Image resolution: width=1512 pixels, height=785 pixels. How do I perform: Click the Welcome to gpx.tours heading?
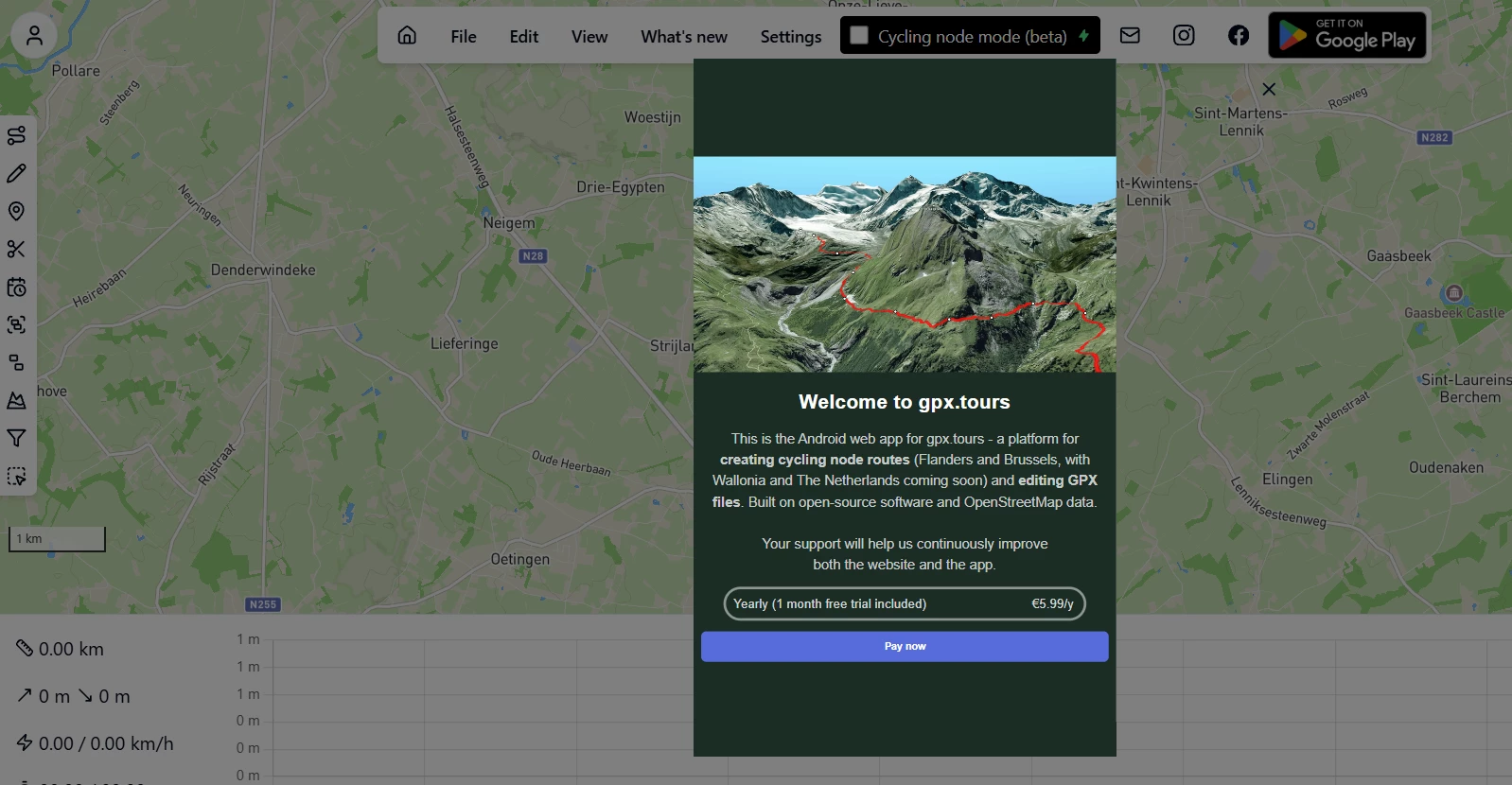[905, 402]
